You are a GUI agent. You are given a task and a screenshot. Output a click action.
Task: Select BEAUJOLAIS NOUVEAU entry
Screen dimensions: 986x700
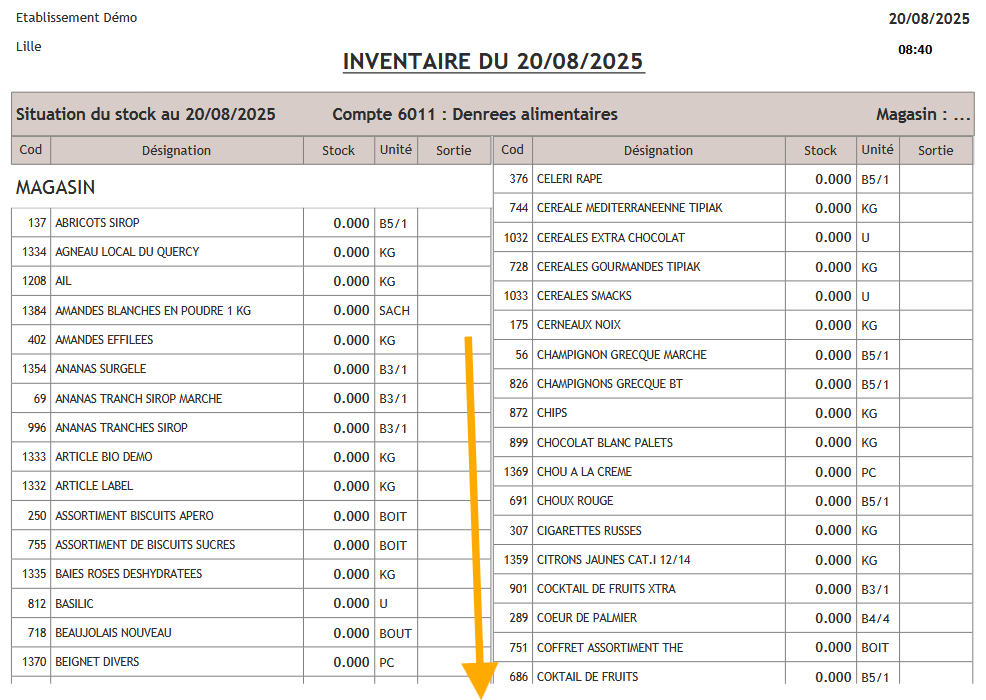(x=113, y=633)
